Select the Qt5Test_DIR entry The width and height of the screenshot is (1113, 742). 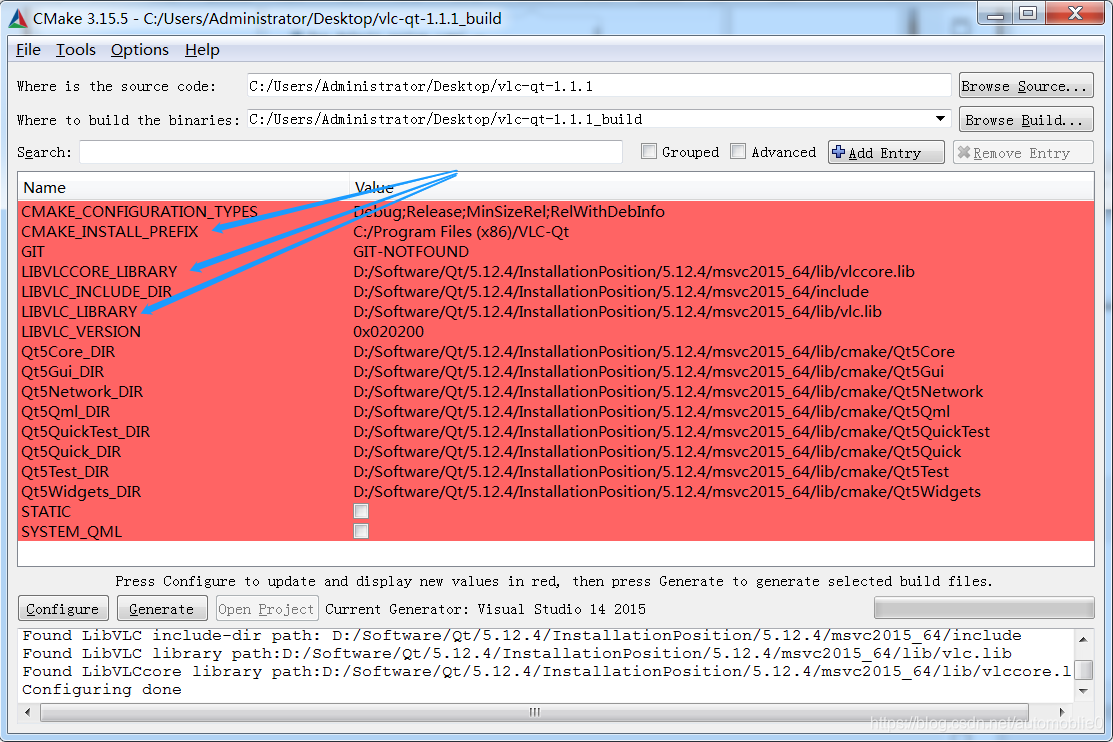click(65, 471)
